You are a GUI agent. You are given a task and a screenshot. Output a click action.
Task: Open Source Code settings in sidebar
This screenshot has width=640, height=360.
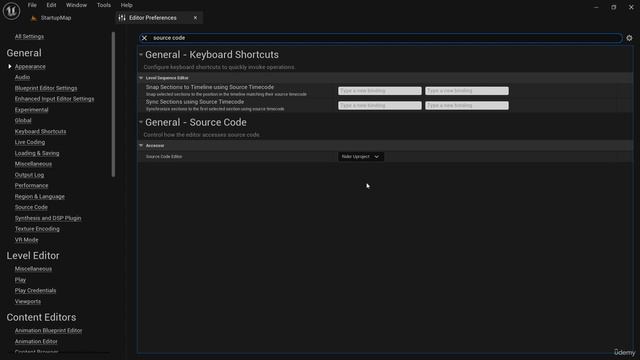click(x=31, y=207)
